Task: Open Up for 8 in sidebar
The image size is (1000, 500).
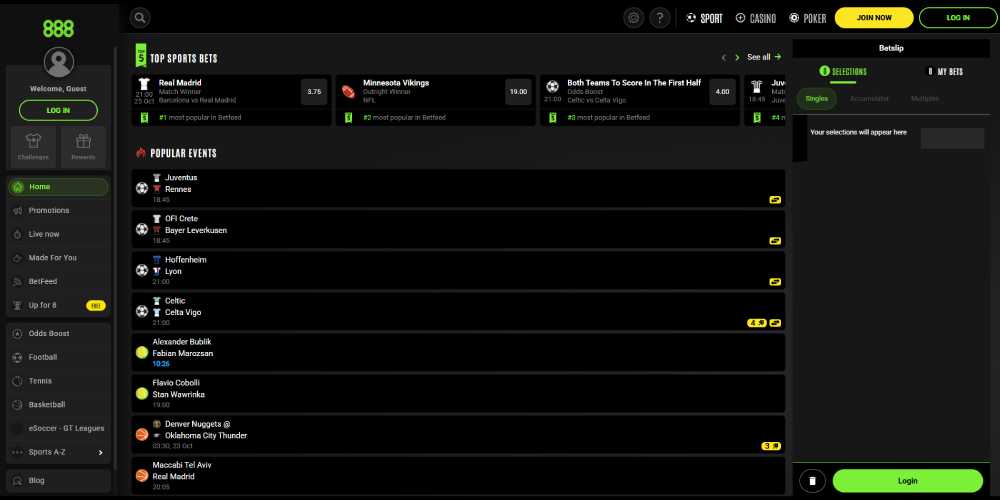Action: pos(58,305)
